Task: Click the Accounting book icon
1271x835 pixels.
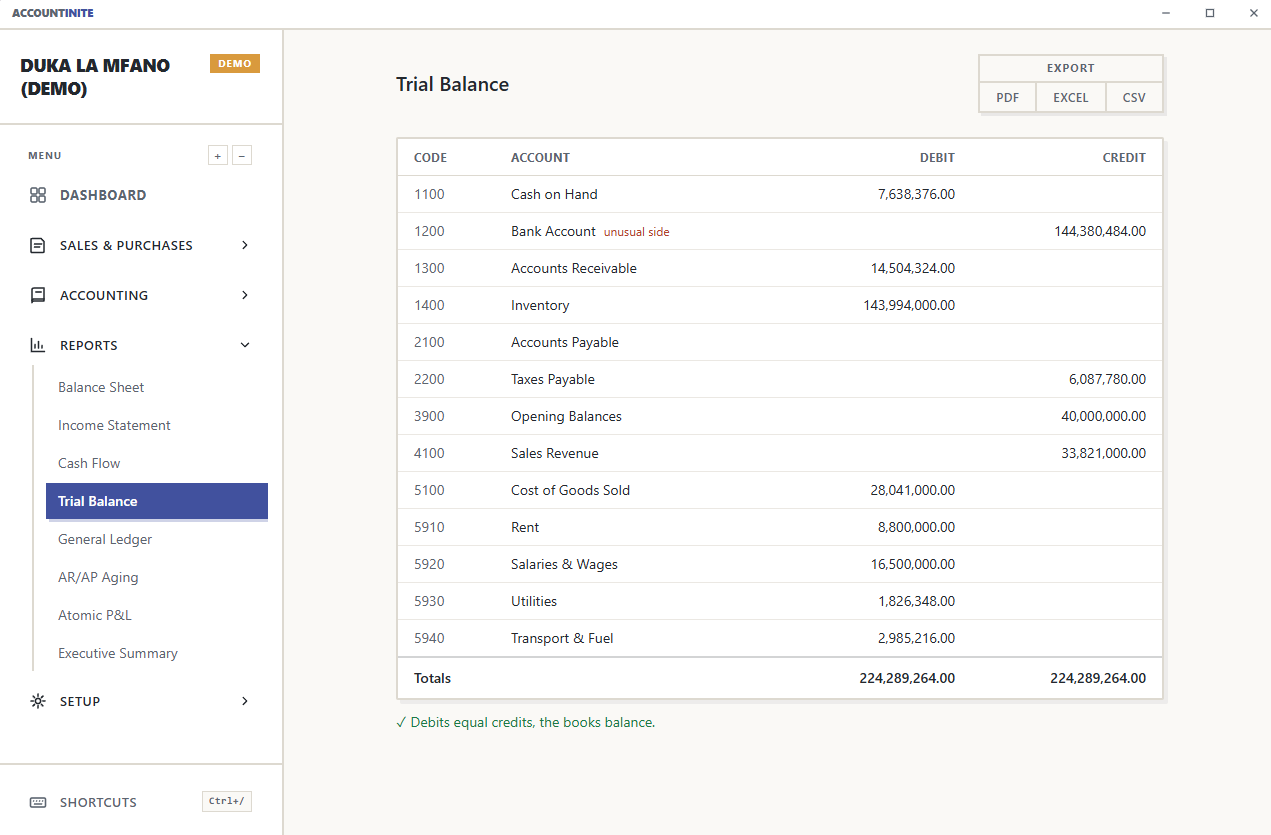Action: [38, 295]
